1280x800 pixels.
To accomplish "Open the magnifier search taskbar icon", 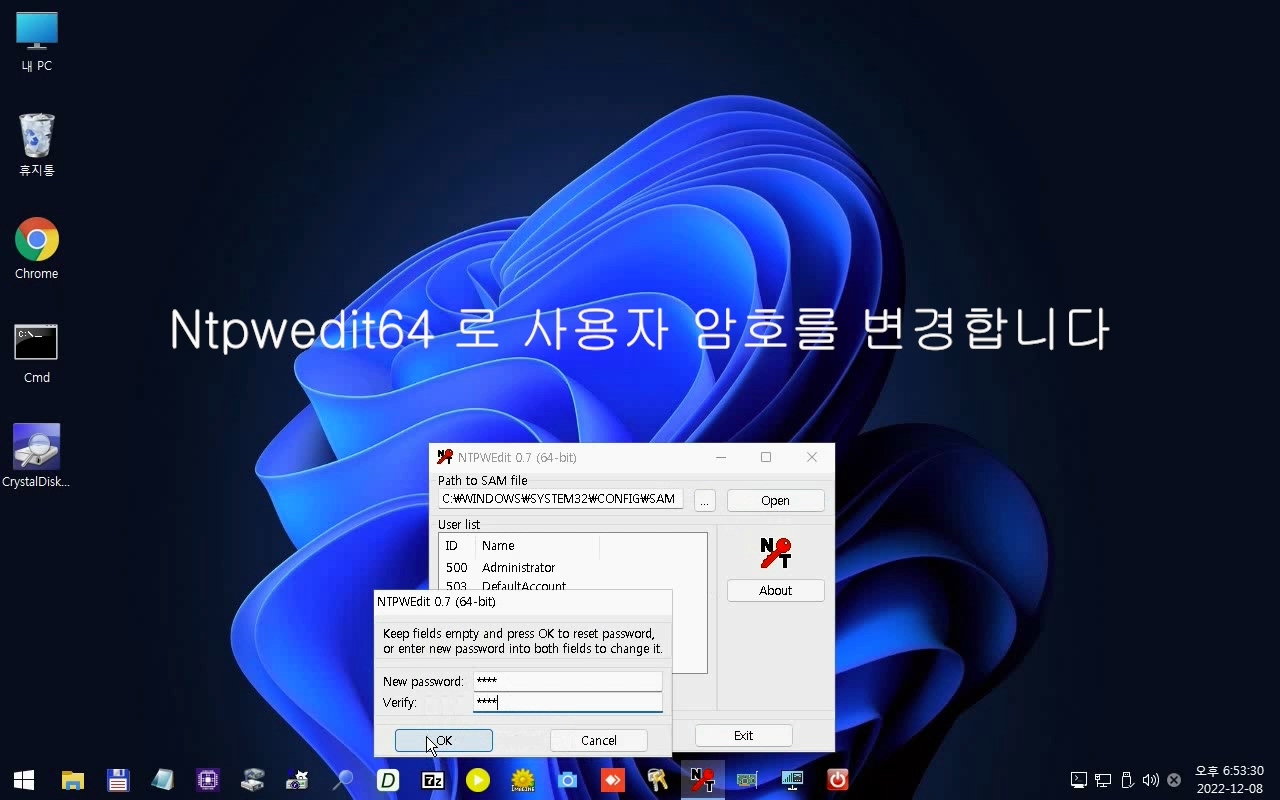I will tap(343, 780).
